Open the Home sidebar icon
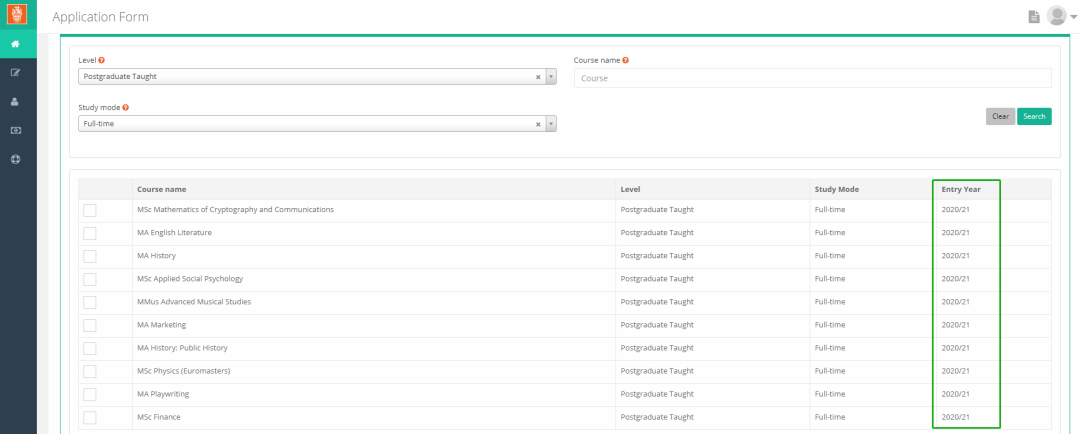 [x=15, y=44]
